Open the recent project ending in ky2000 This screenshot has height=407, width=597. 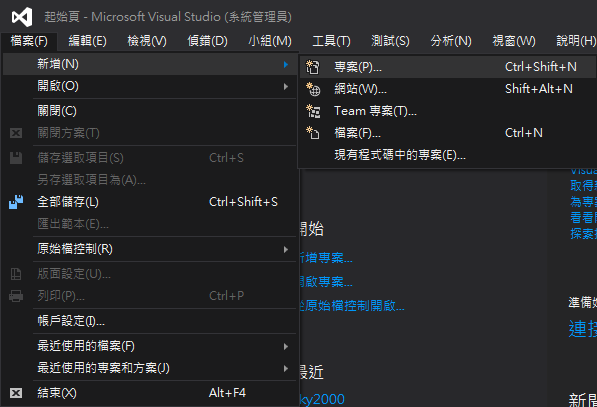point(322,399)
